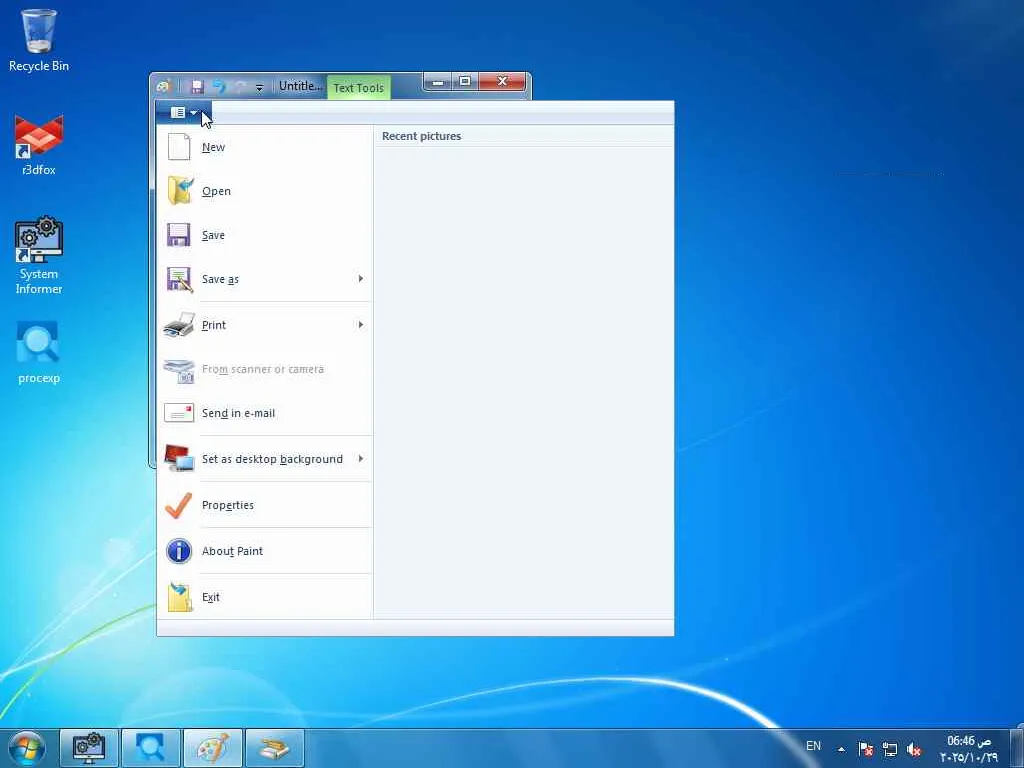
Task: Click the Undo arrow in quick access toolbar
Action: click(x=219, y=87)
